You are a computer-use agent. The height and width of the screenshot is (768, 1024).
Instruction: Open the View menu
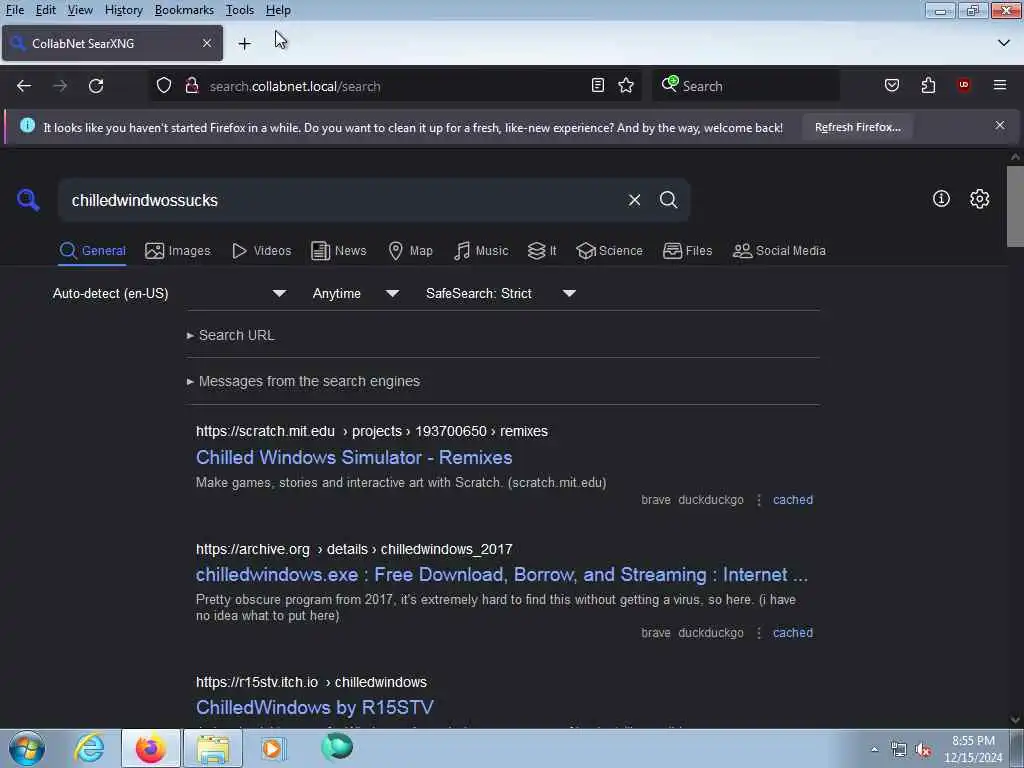point(80,10)
